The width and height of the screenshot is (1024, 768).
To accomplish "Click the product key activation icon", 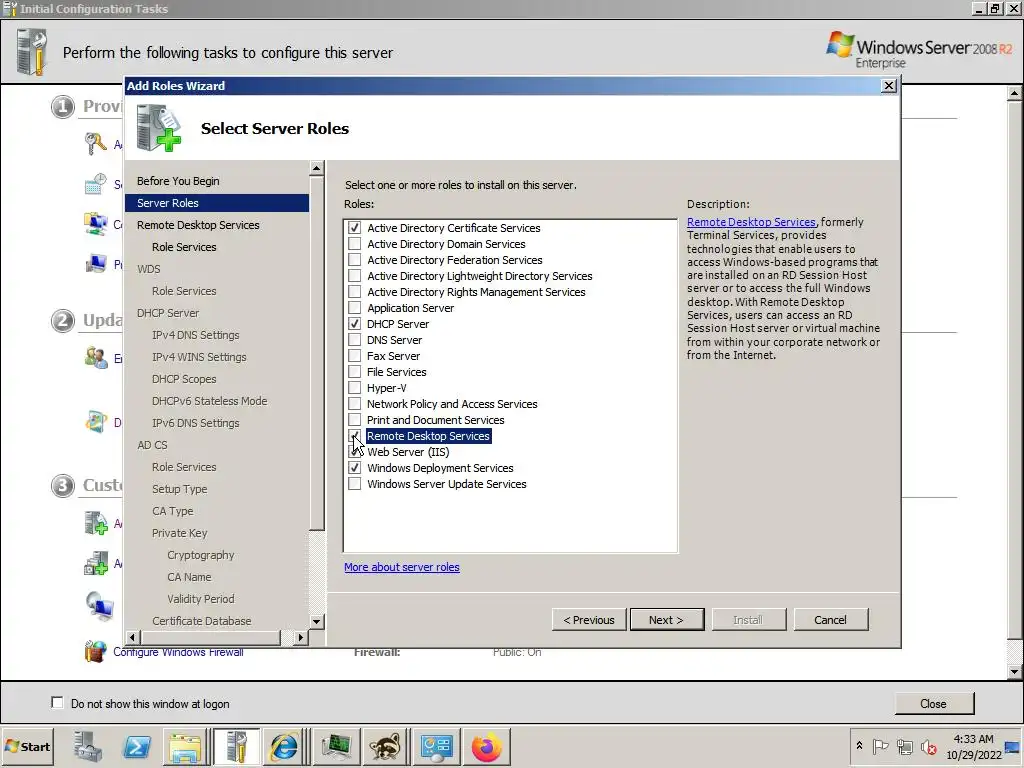I will point(95,143).
